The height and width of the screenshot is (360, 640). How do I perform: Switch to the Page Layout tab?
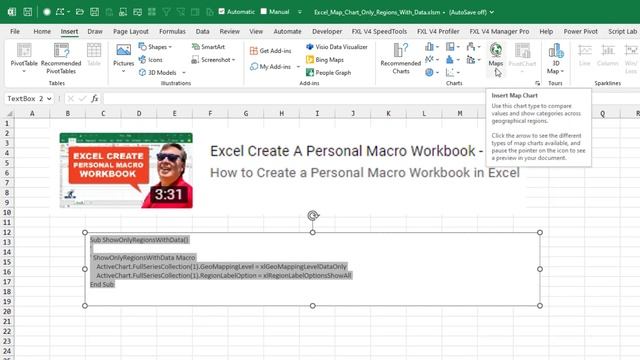[131, 31]
